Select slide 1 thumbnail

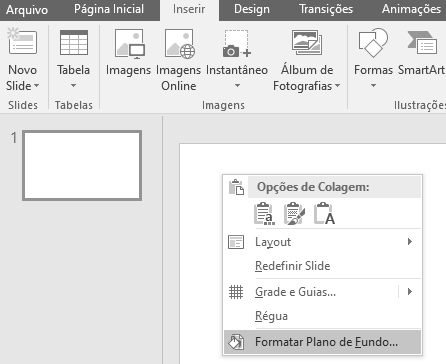82,166
